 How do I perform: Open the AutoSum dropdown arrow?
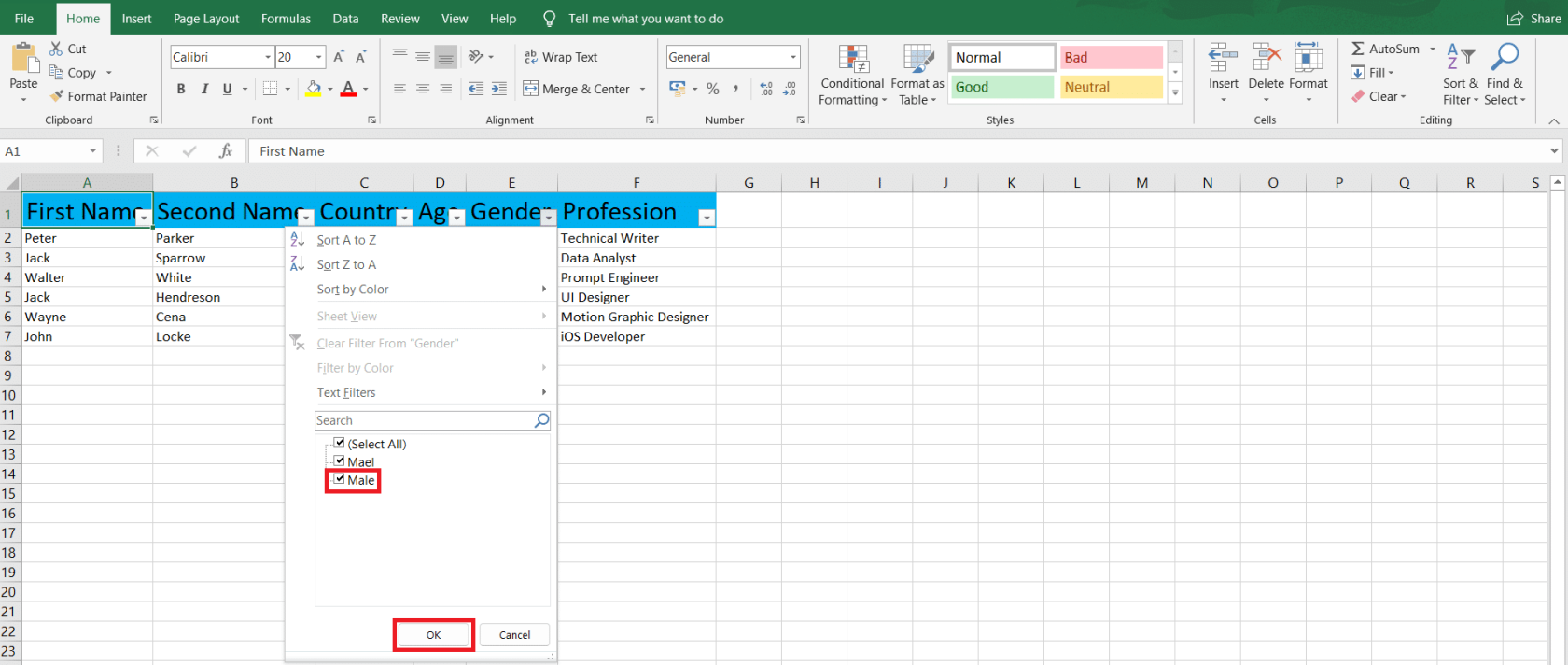coord(1433,49)
